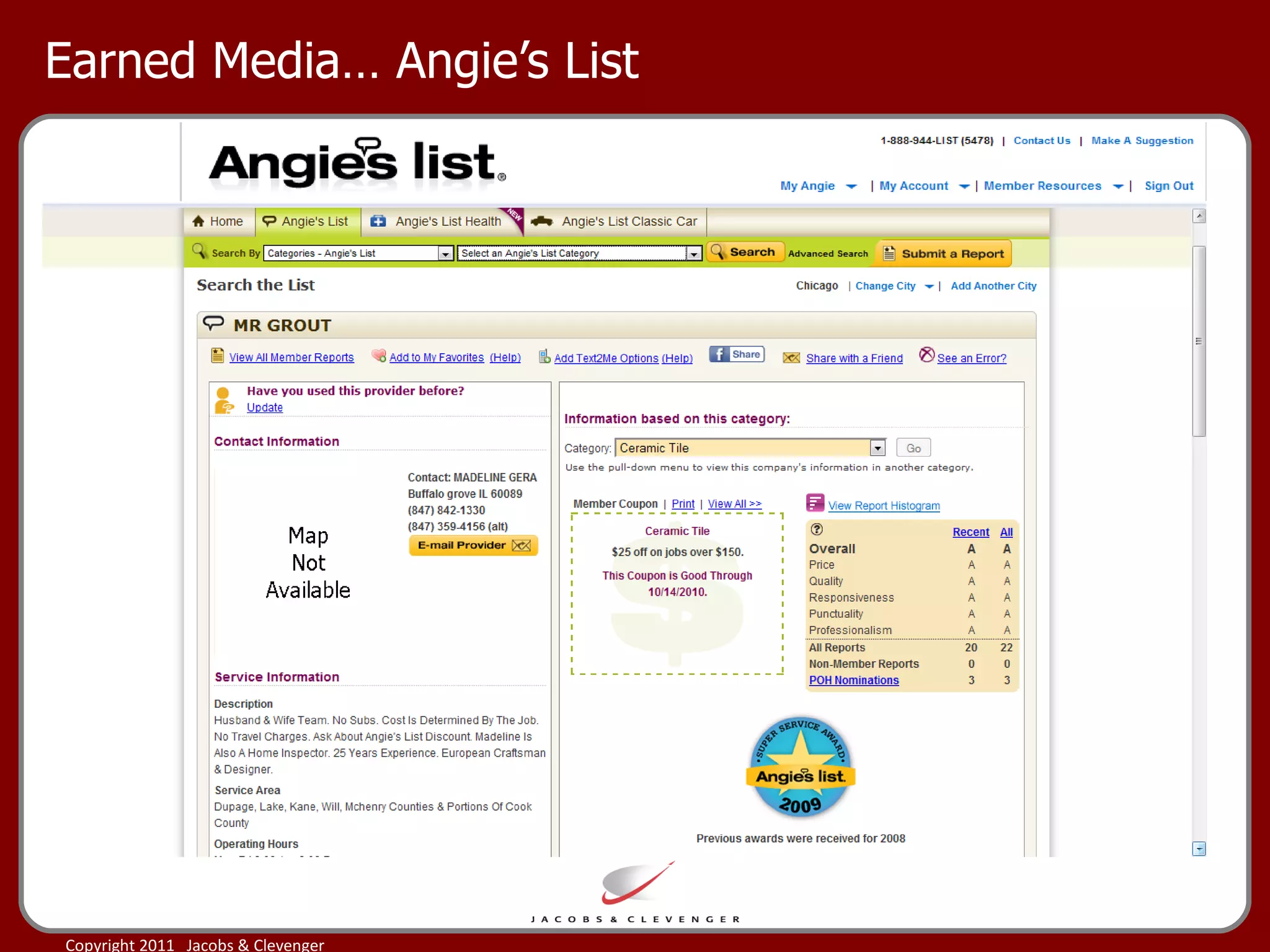
Task: Open the POH Nominations link
Action: (x=853, y=680)
